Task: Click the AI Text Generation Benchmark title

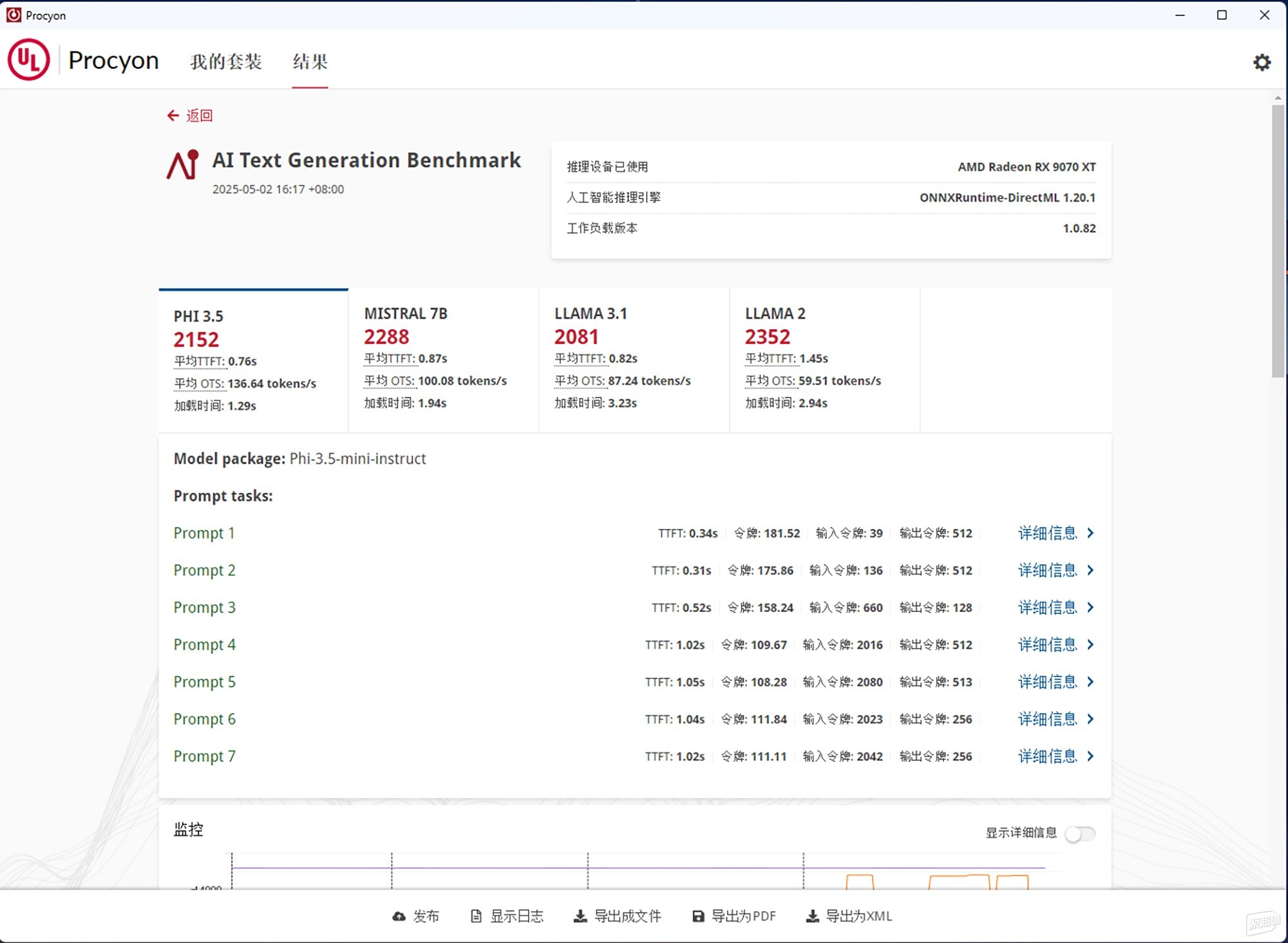Action: tap(366, 160)
